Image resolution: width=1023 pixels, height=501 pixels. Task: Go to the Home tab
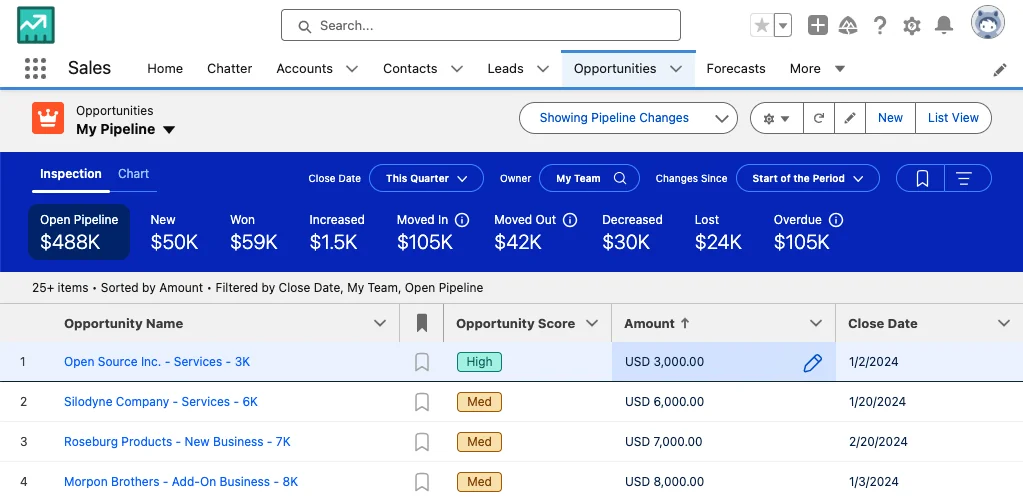click(165, 68)
